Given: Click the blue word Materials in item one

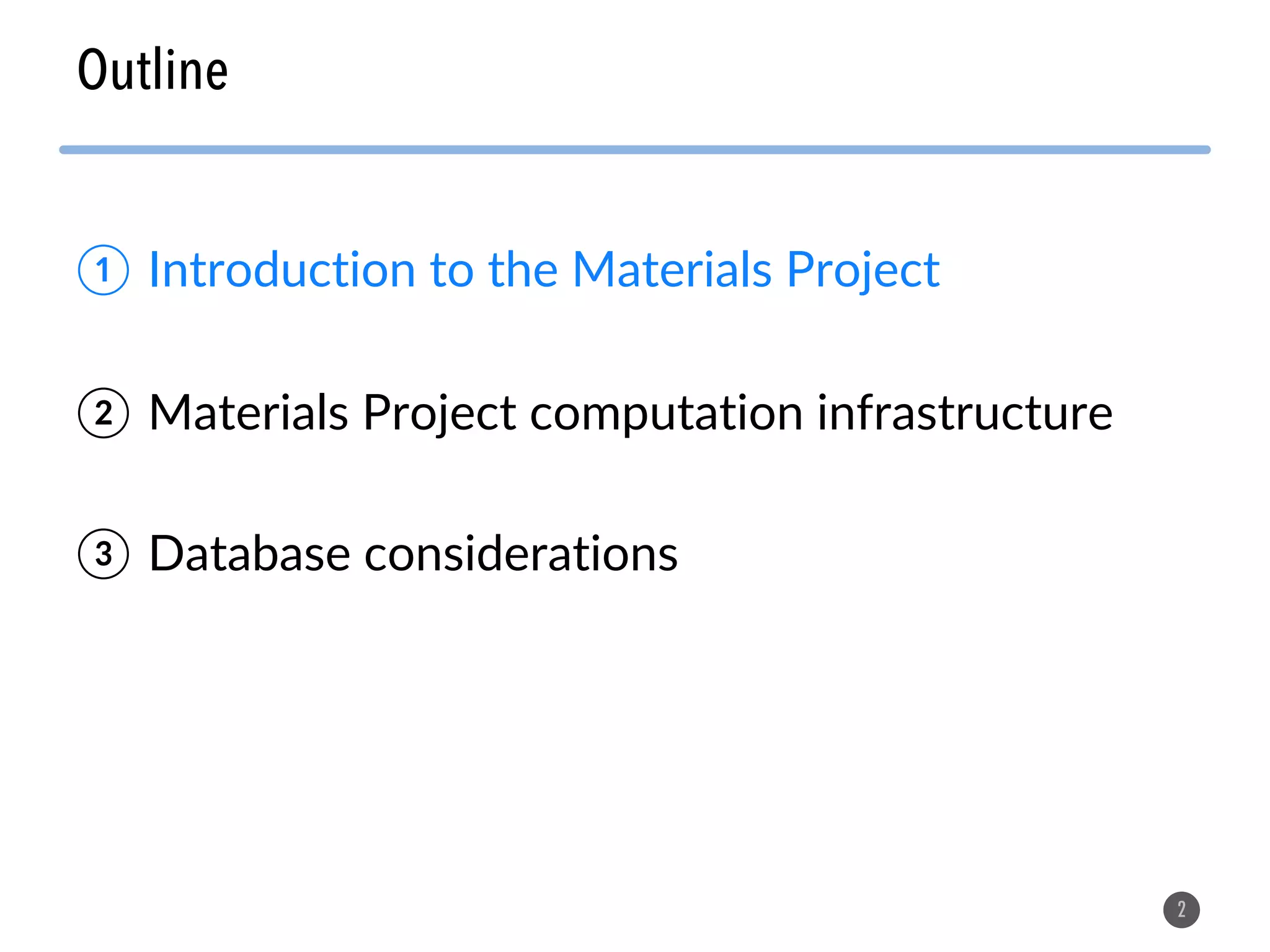Looking at the screenshot, I should point(672,270).
